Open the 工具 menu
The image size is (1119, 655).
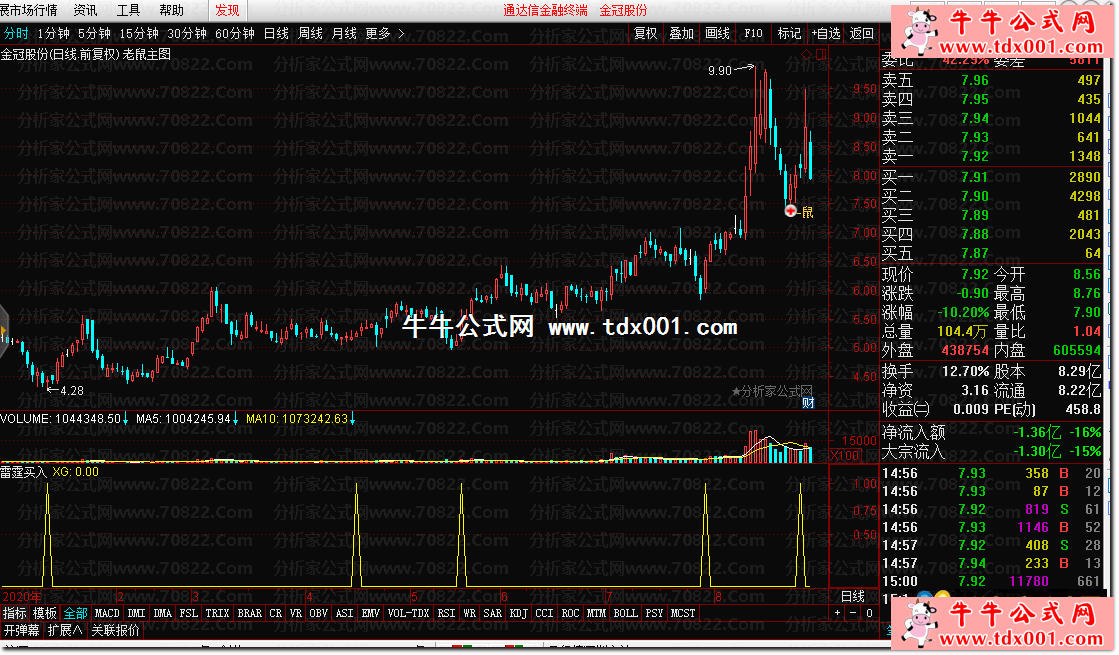point(128,10)
